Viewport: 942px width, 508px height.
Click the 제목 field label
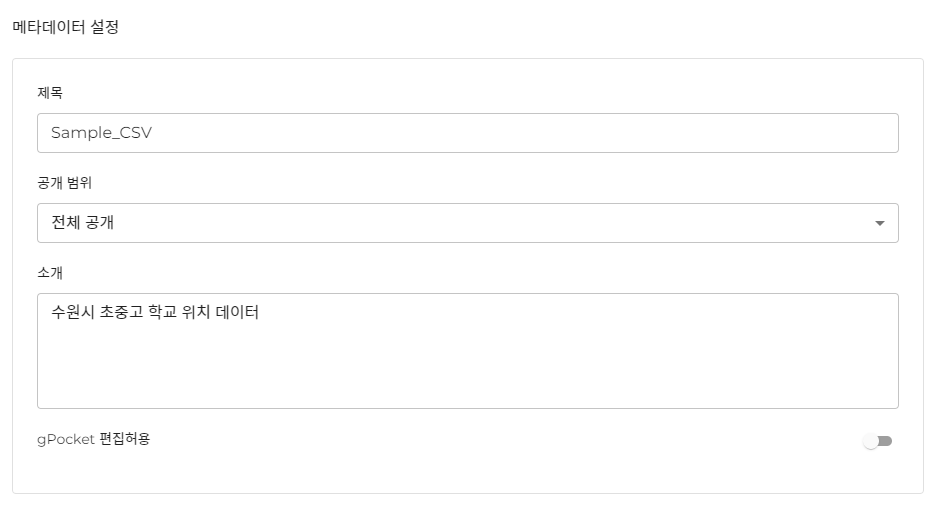click(x=50, y=93)
